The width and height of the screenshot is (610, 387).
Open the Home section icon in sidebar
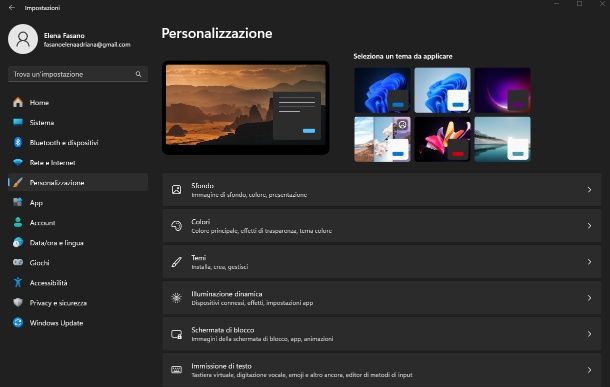(x=18, y=102)
